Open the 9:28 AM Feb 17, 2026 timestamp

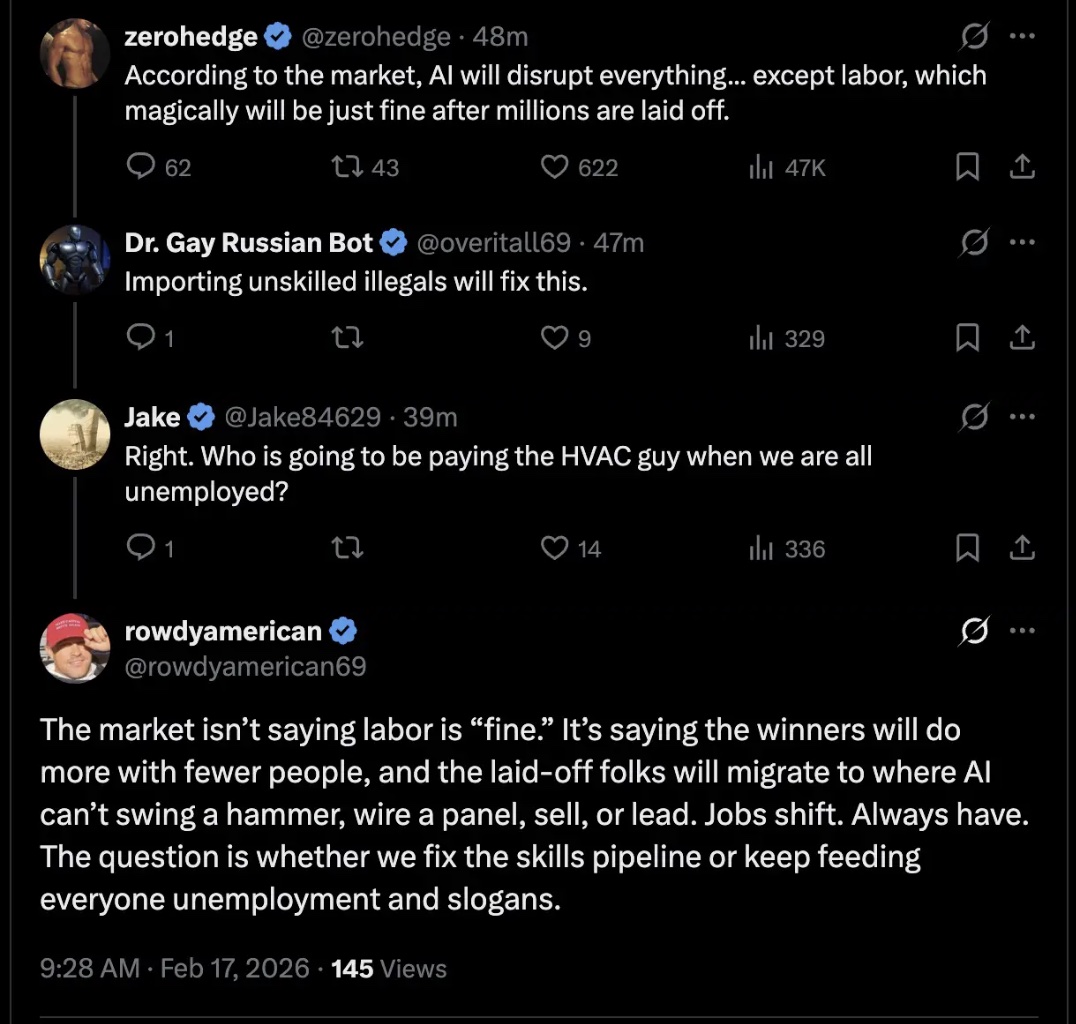click(x=176, y=969)
